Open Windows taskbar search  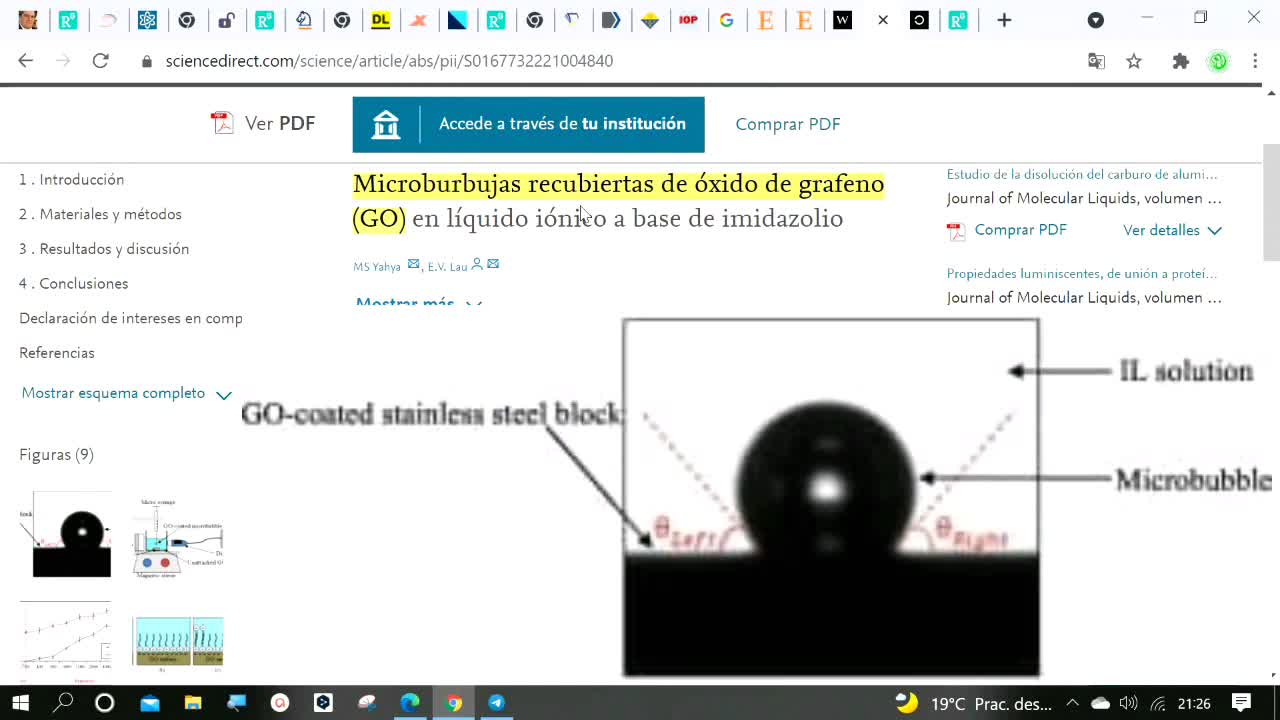[63, 703]
